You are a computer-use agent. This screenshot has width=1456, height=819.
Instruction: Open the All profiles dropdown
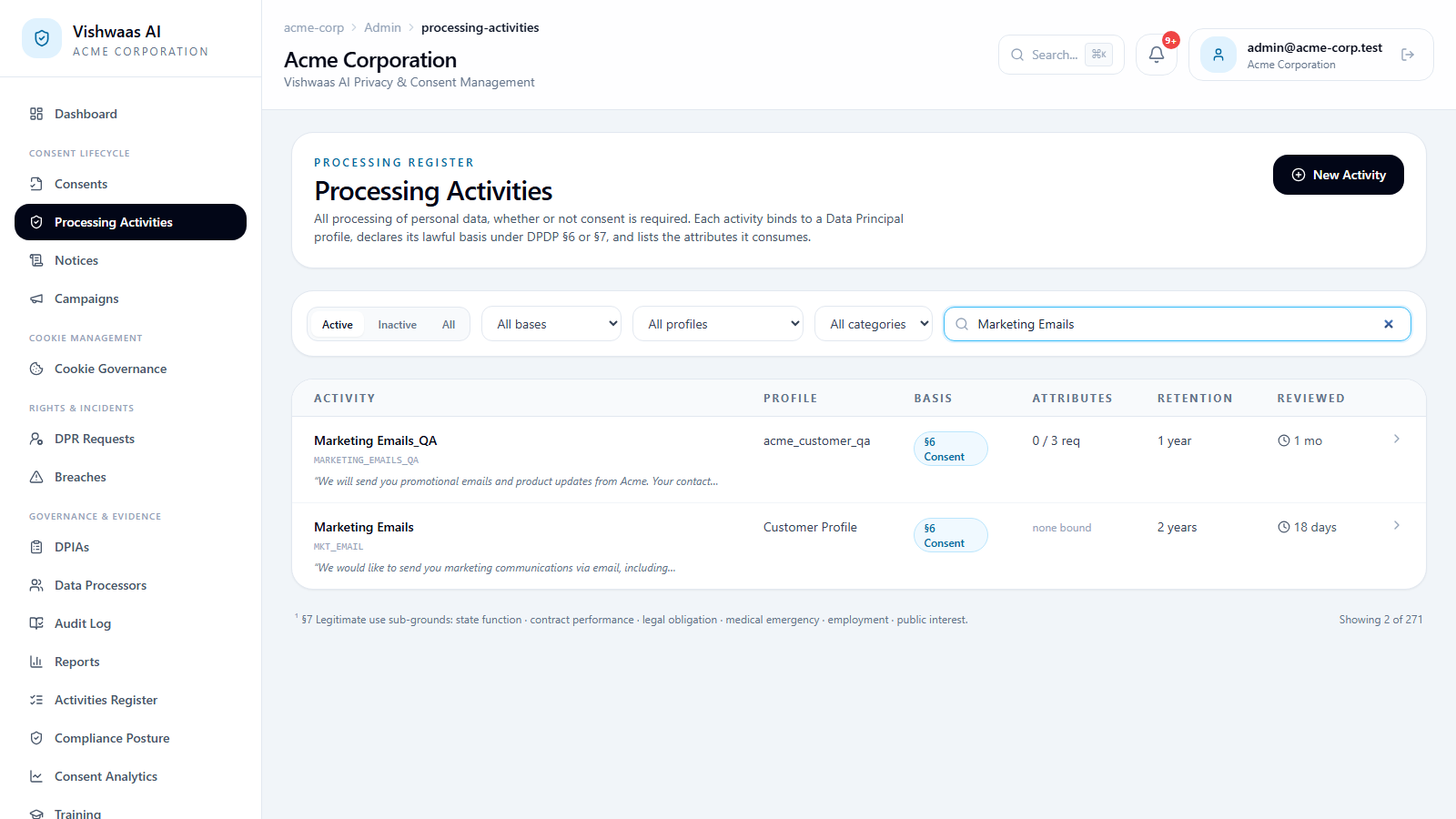(718, 324)
